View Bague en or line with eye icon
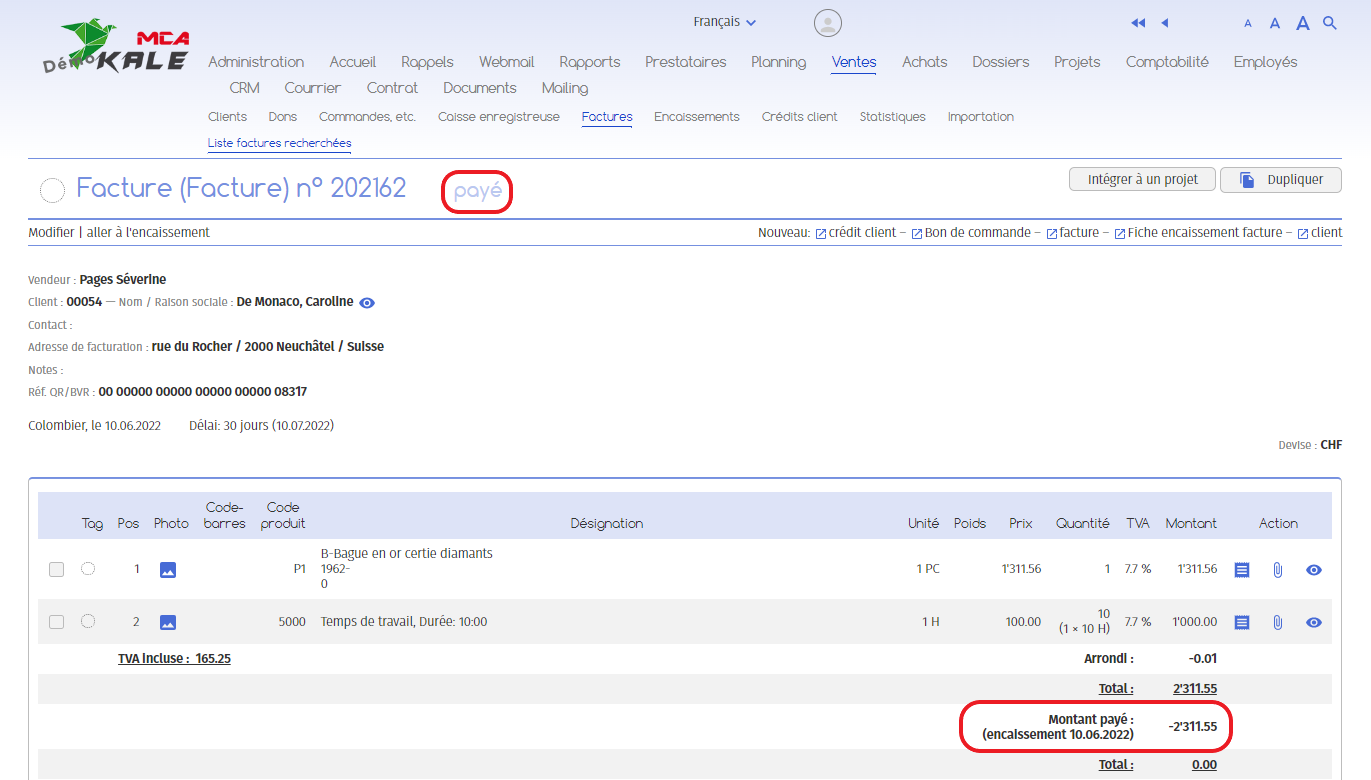This screenshot has height=780, width=1371. 1314,570
